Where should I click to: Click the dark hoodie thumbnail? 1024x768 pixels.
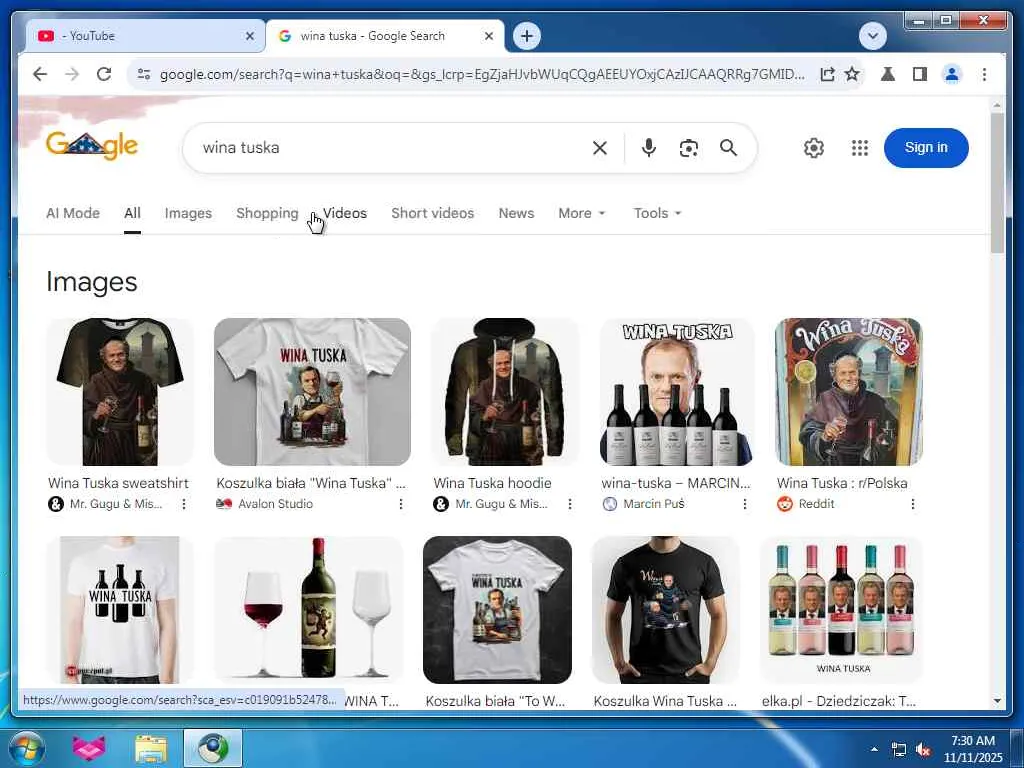pos(504,392)
